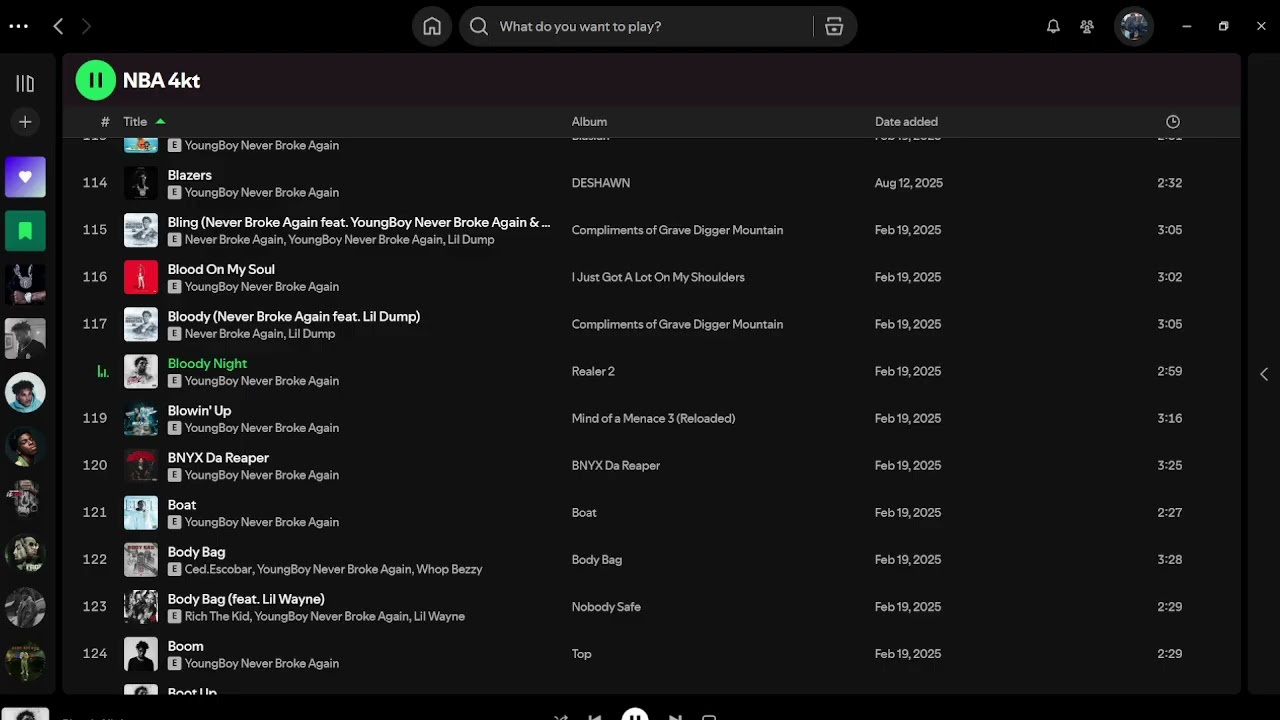Sort by Date added column

(906, 122)
